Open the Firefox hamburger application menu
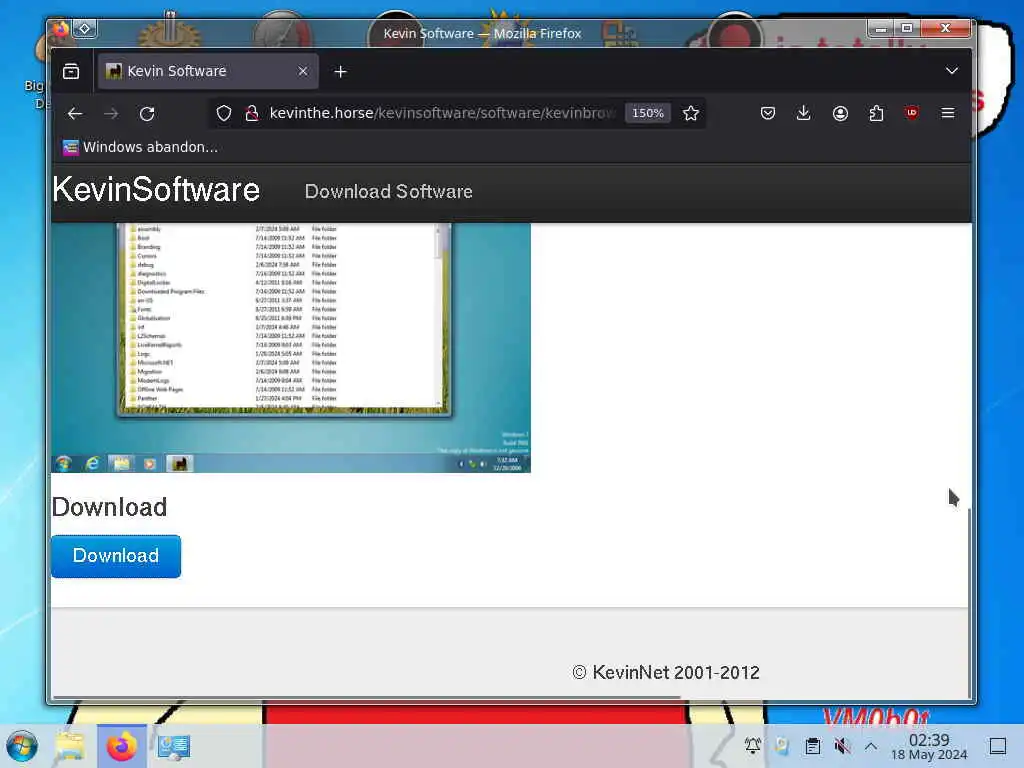The height and width of the screenshot is (768, 1024). (948, 113)
